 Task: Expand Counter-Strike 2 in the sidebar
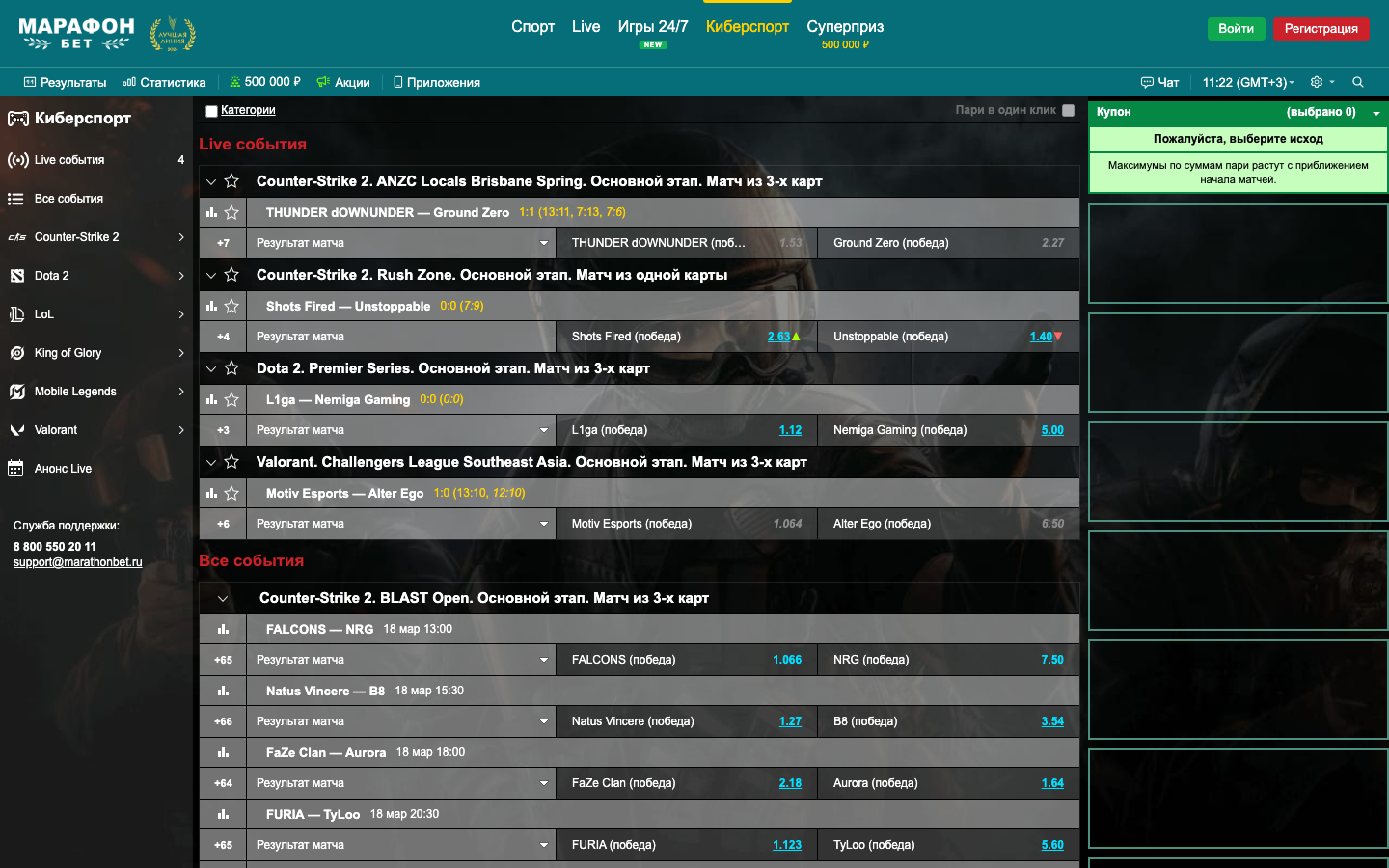(x=180, y=237)
